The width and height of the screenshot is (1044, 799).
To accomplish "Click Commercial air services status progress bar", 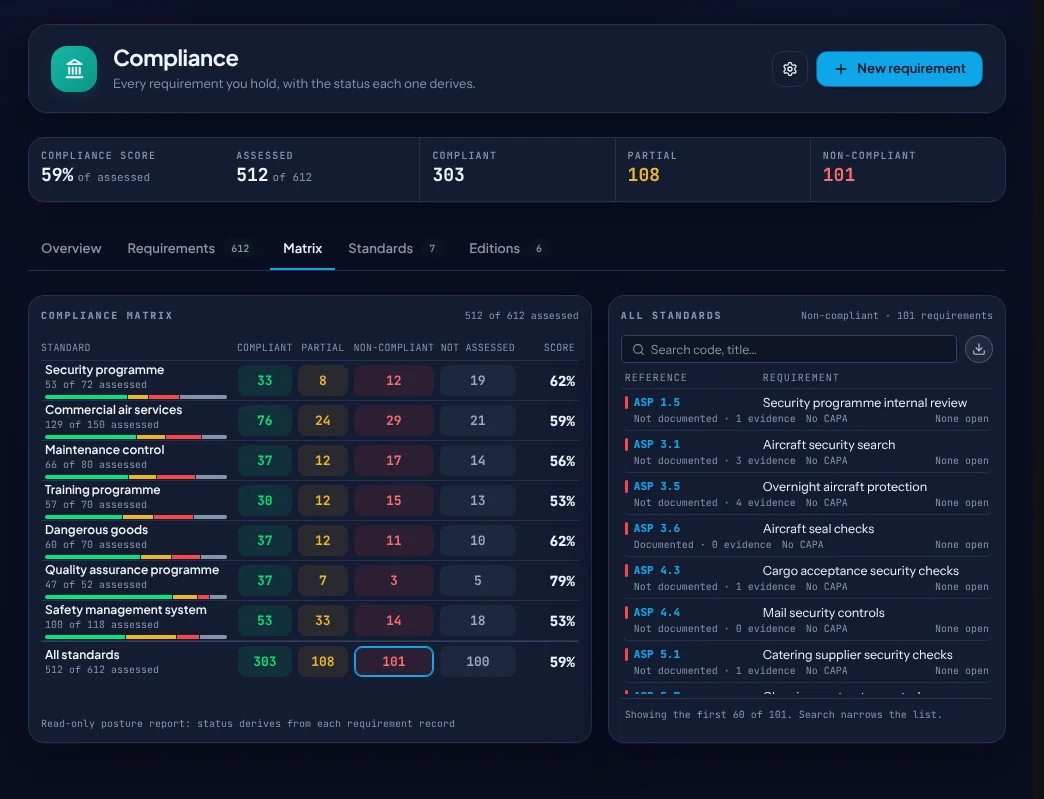I will 136,437.
